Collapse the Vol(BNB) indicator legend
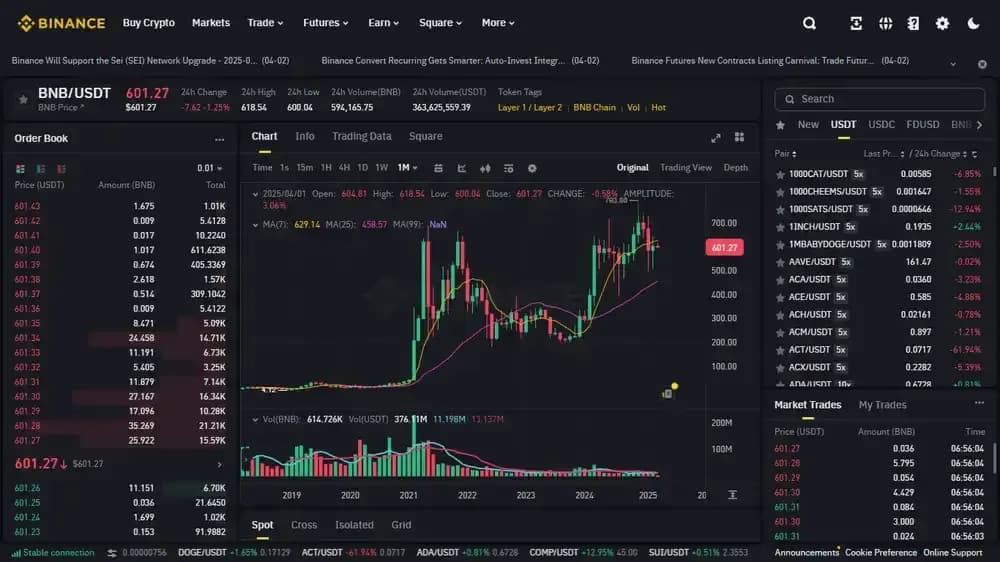 pyautogui.click(x=255, y=420)
